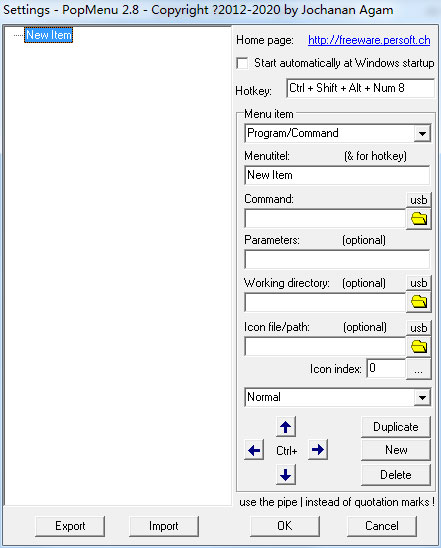Click the left arrow move button

coord(254,450)
